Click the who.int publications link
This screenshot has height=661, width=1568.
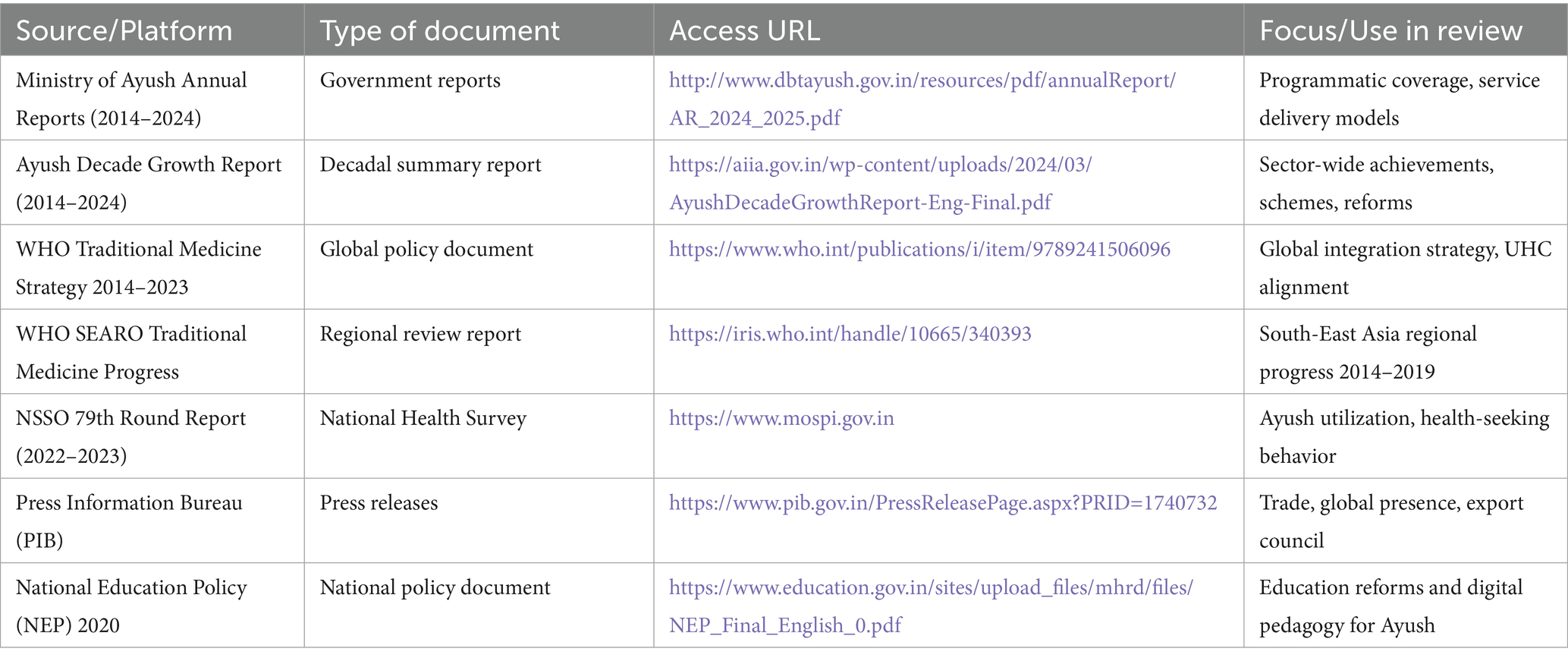click(919, 250)
